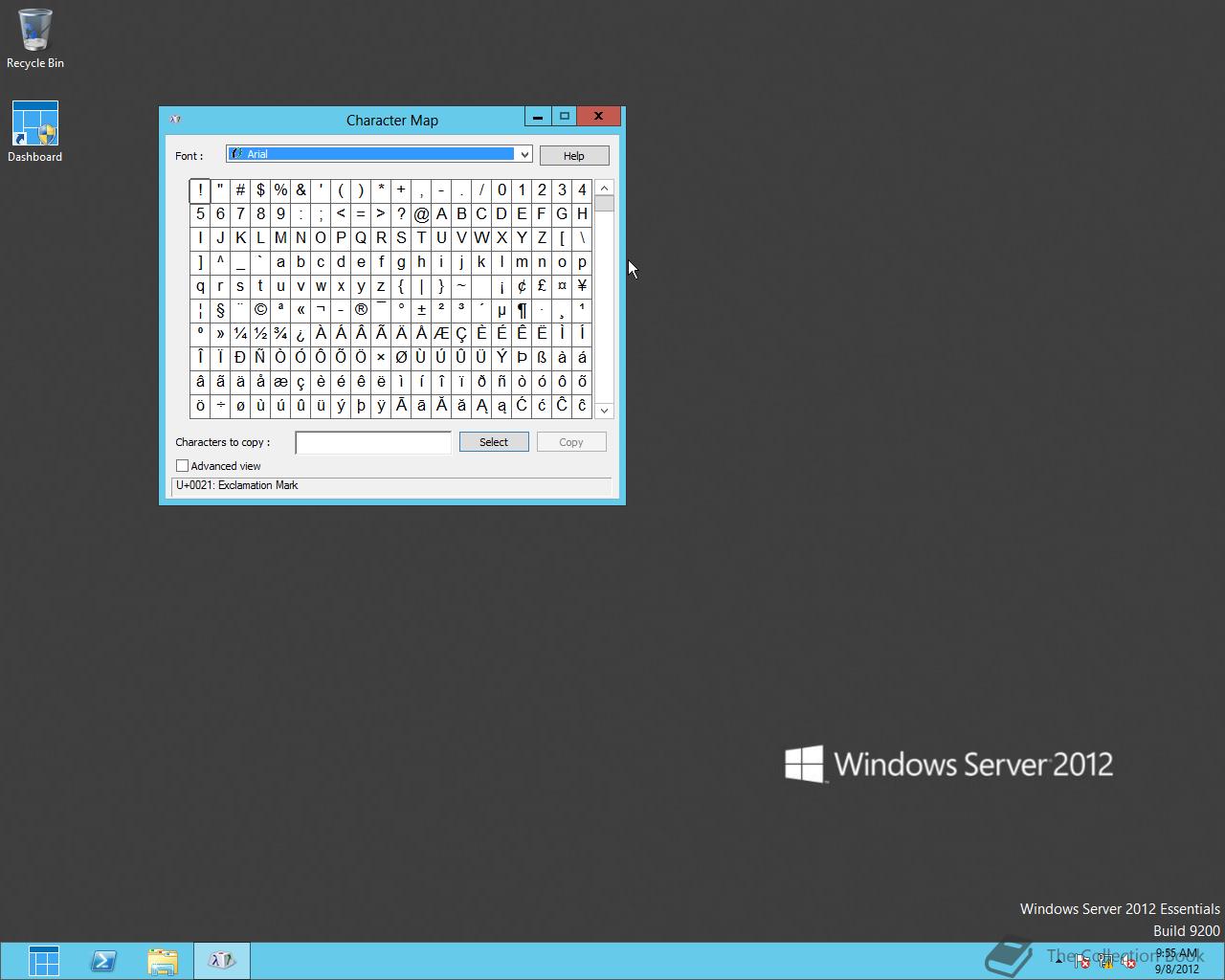Pick the copyright © symbol cell

(260, 310)
